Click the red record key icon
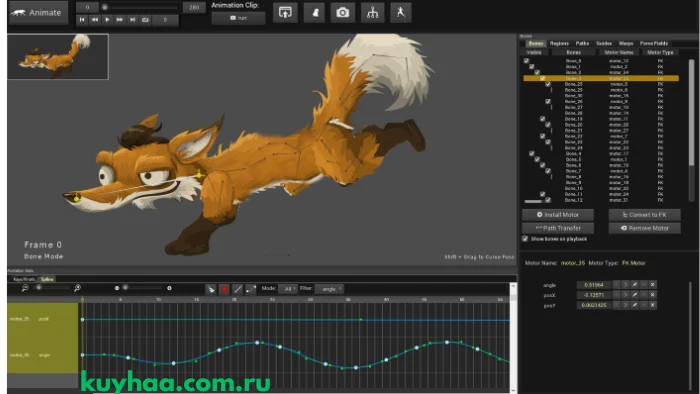The width and height of the screenshot is (700, 394). (224, 289)
